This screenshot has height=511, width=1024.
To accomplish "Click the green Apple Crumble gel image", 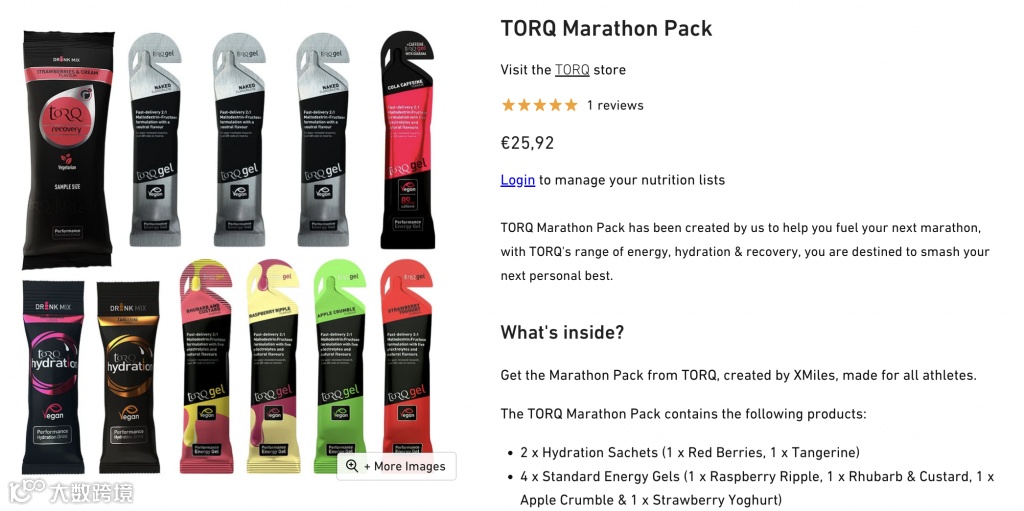I will click(x=340, y=366).
